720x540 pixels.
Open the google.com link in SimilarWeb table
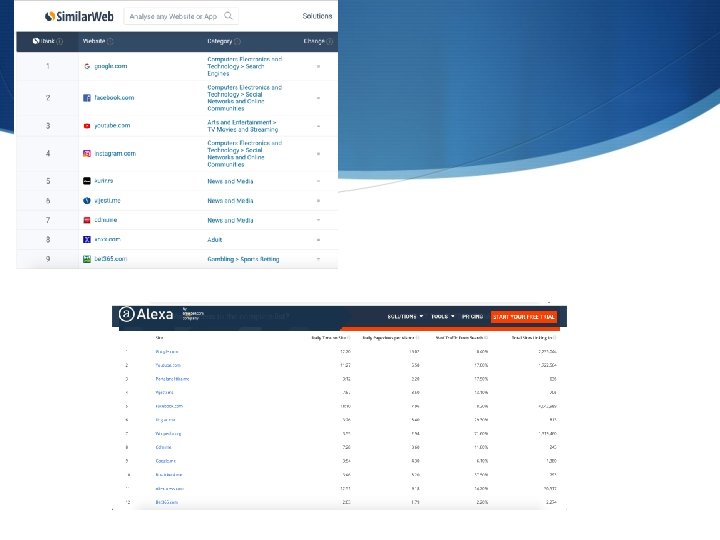click(111, 66)
